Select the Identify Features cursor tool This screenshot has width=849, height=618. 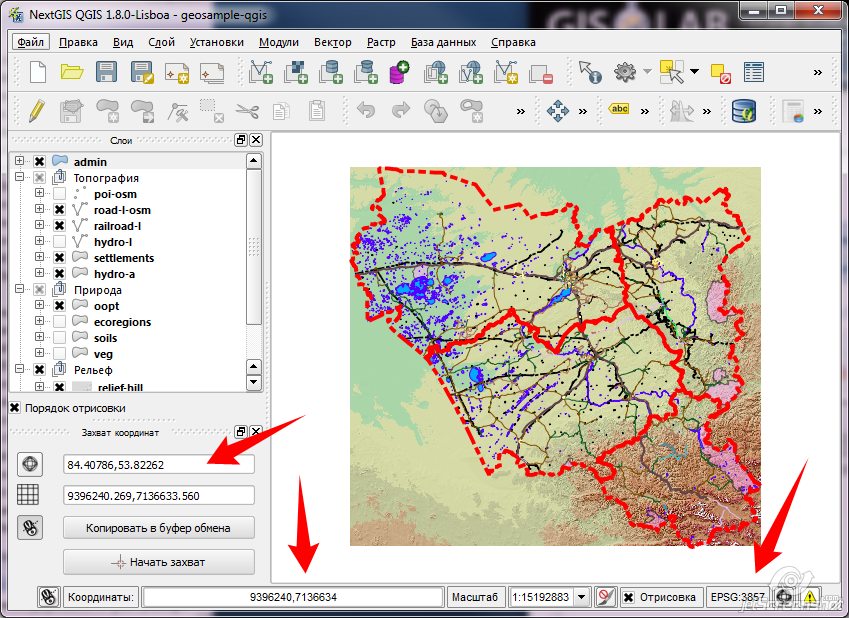pyautogui.click(x=590, y=72)
